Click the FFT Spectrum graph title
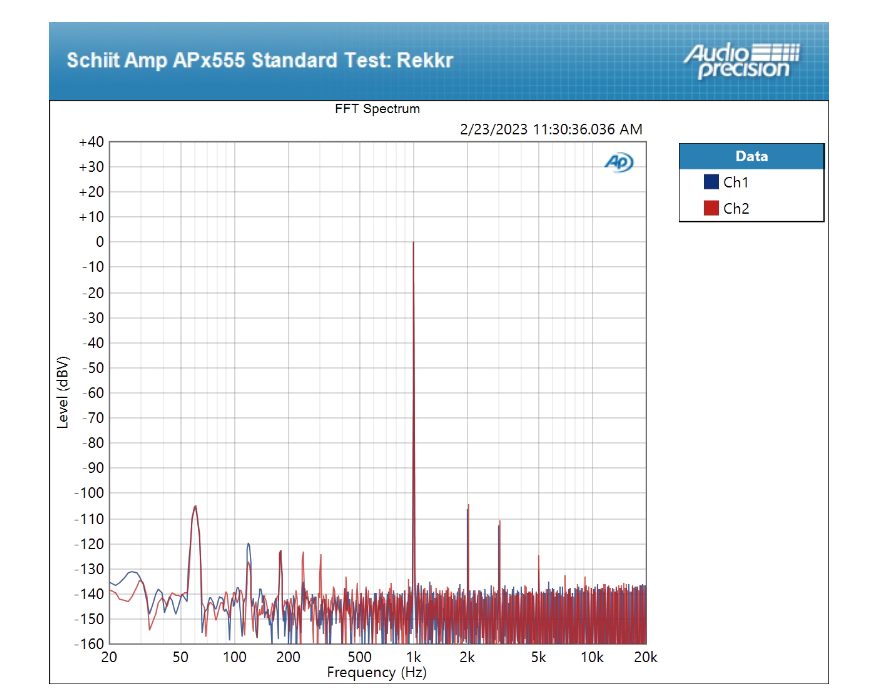 (377, 109)
